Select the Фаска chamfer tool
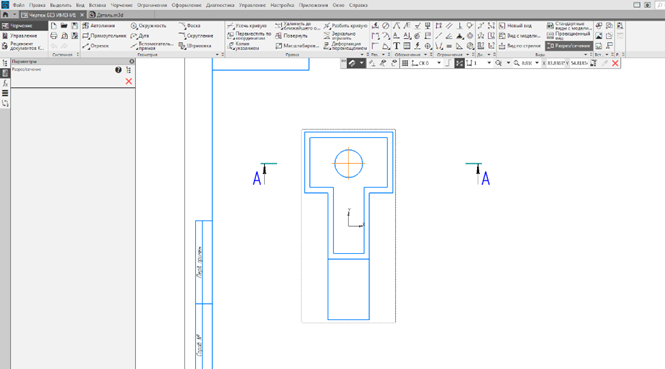The width and height of the screenshot is (665, 369). point(190,26)
